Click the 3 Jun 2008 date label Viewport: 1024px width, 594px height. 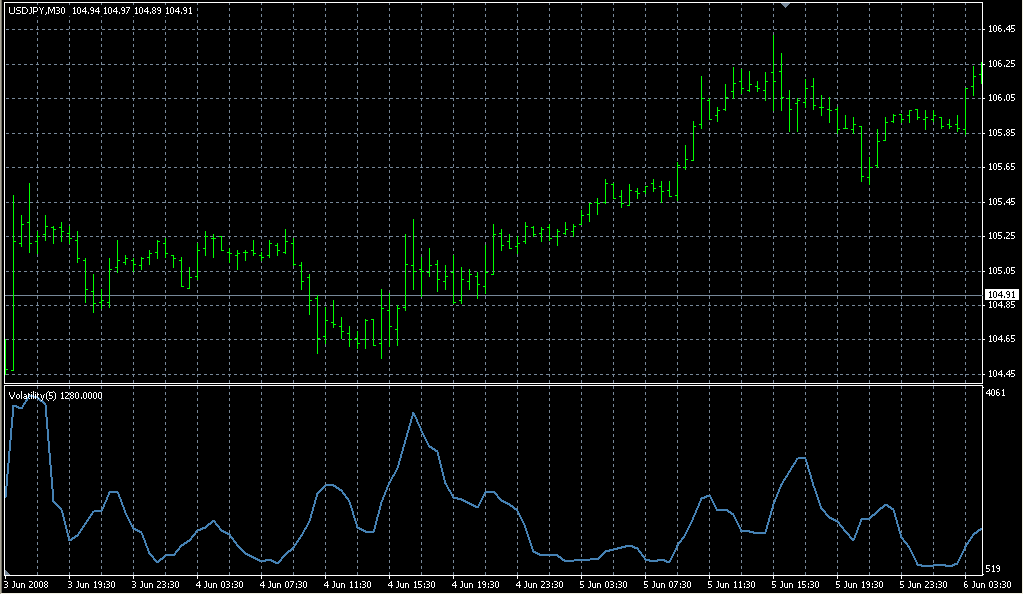point(27,585)
